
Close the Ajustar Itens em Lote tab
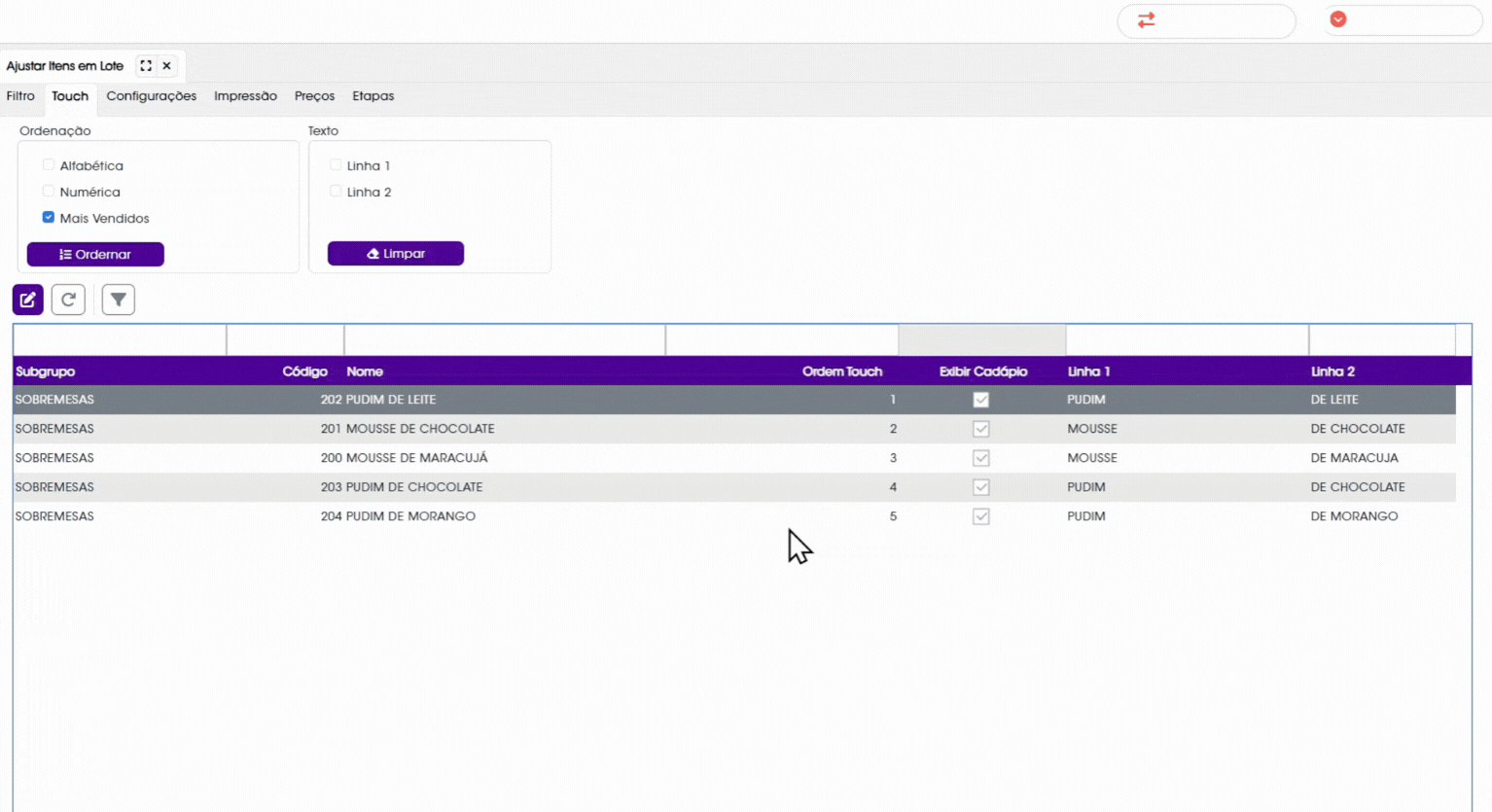tap(167, 66)
